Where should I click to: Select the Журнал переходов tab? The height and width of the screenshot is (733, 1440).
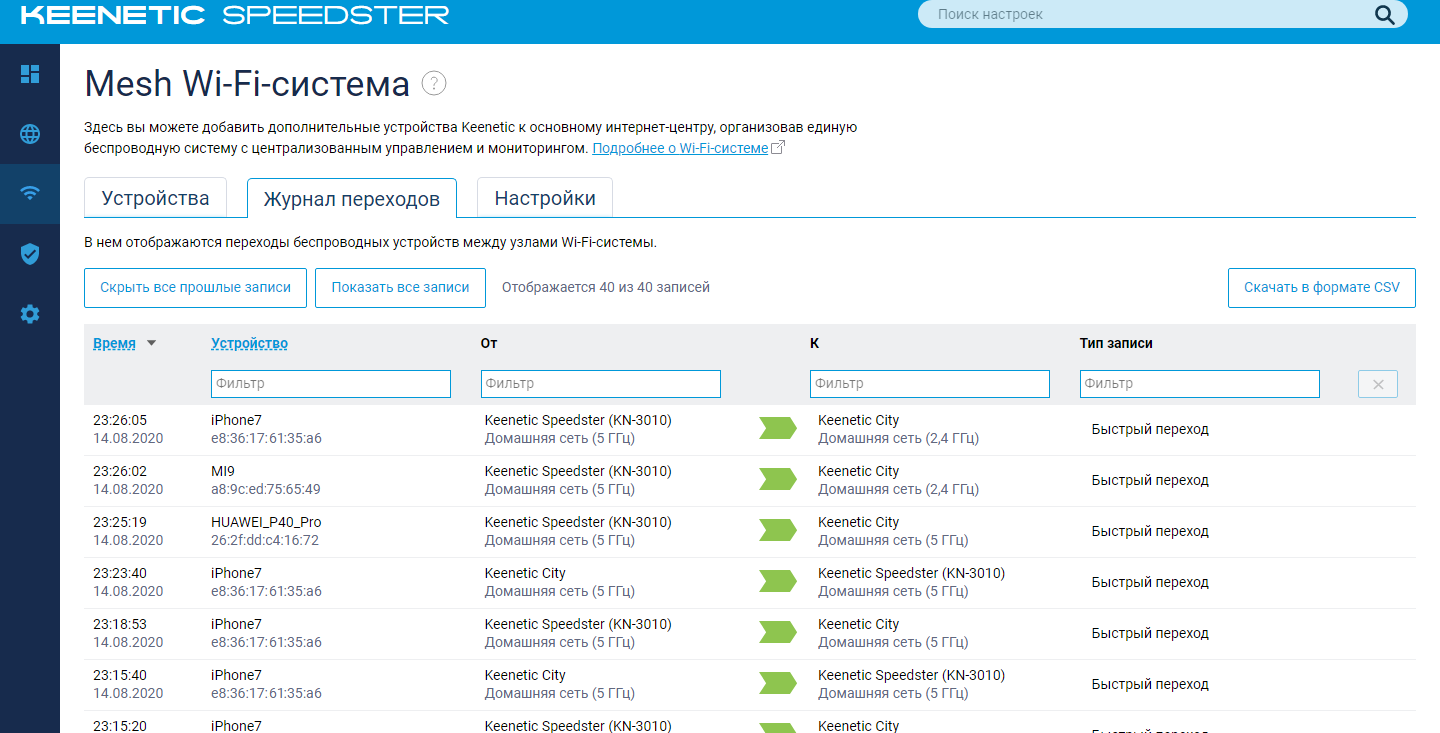coord(351,199)
